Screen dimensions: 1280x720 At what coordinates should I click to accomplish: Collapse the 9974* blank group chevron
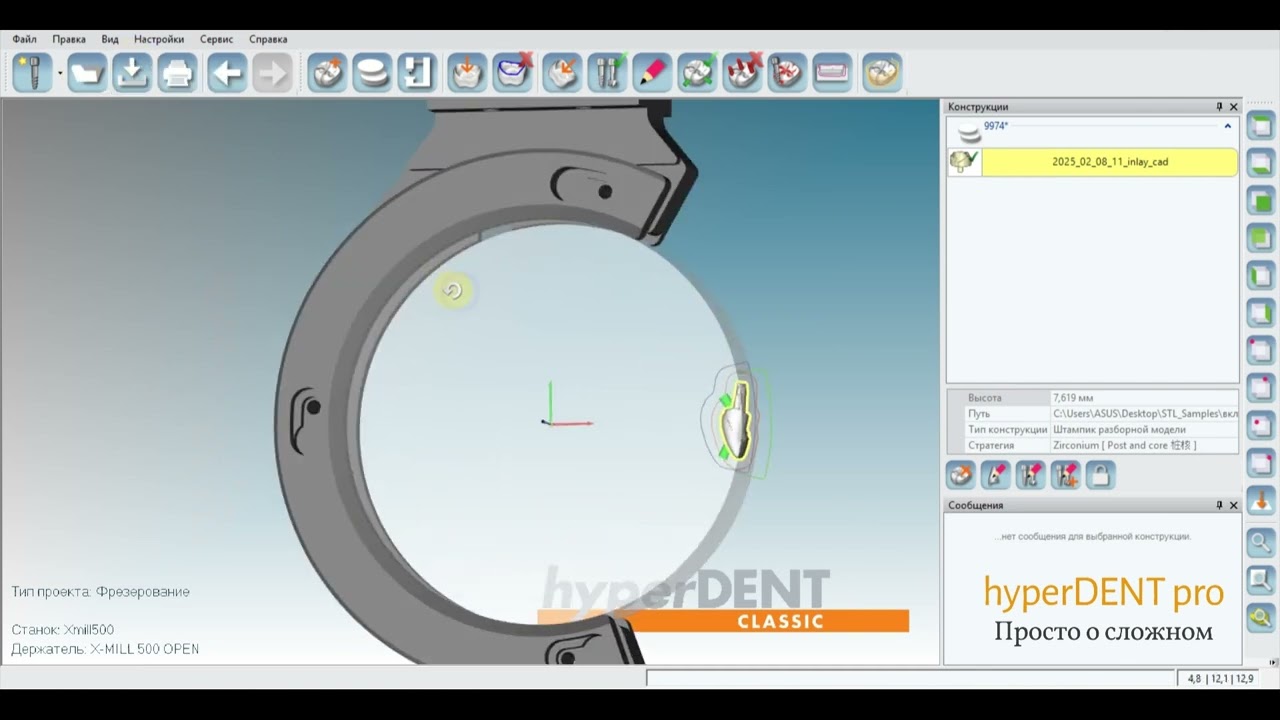pos(1227,127)
